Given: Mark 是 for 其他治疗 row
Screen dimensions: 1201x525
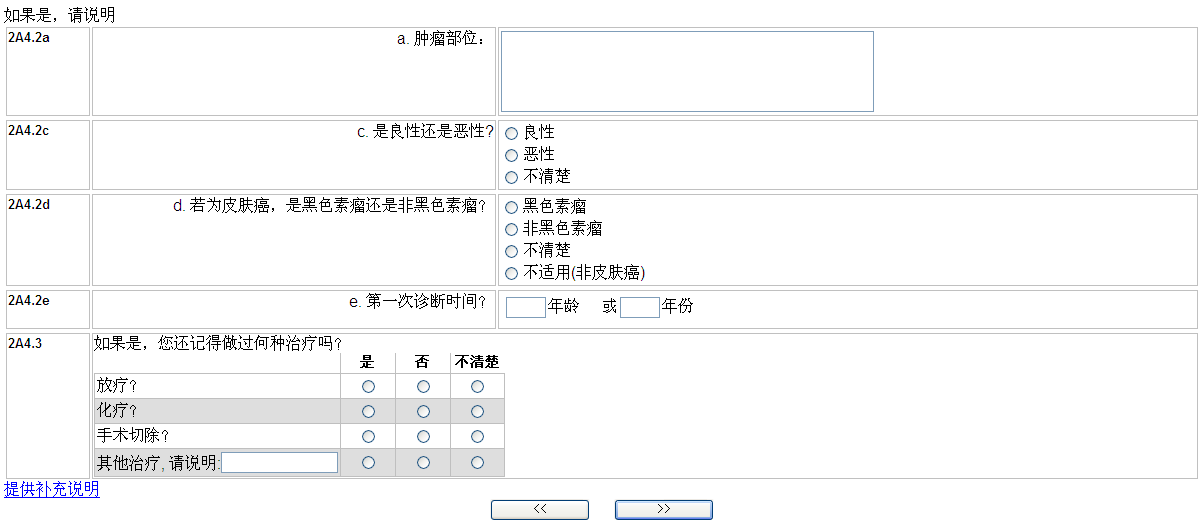Looking at the screenshot, I should pos(369,462).
